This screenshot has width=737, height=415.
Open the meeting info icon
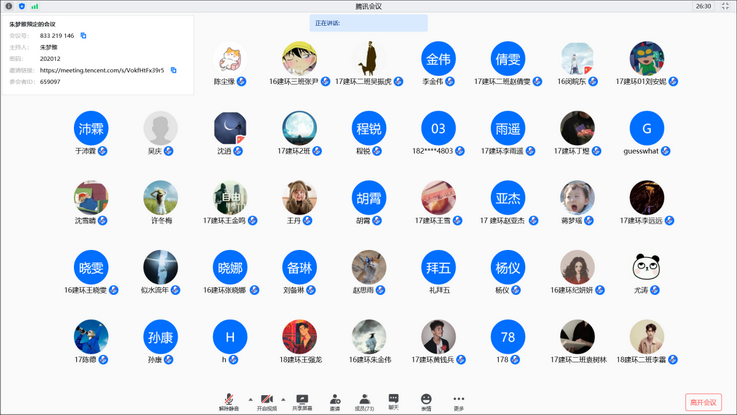point(9,6)
